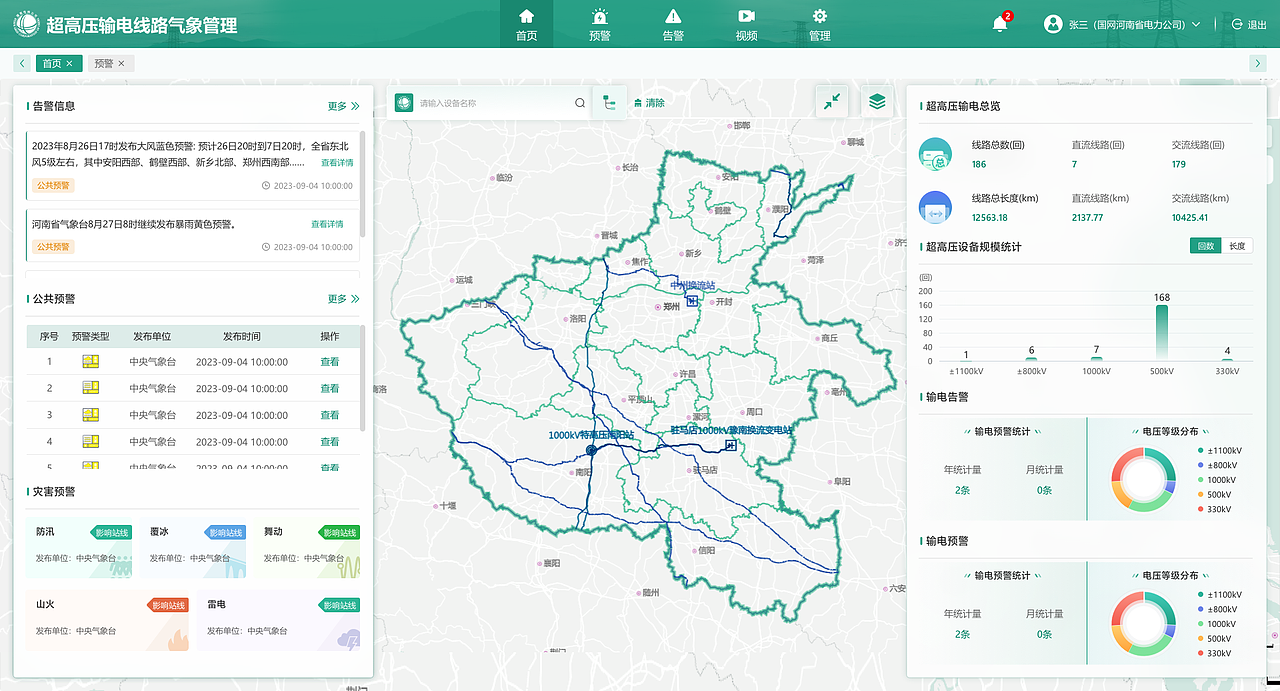Image resolution: width=1280 pixels, height=691 pixels.
Task: Click the map logo icon in search bar
Action: pos(404,103)
